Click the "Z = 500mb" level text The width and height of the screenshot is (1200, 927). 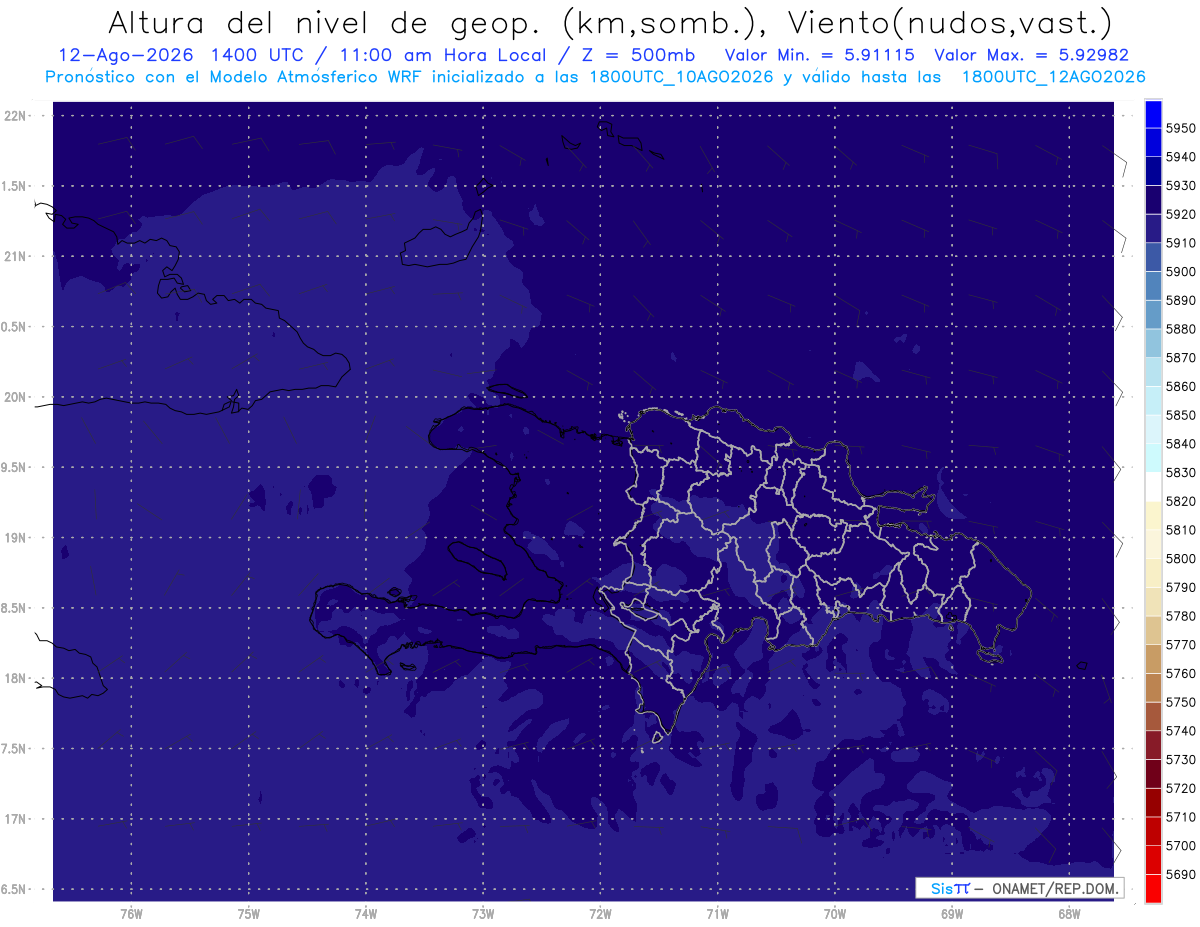click(x=633, y=56)
